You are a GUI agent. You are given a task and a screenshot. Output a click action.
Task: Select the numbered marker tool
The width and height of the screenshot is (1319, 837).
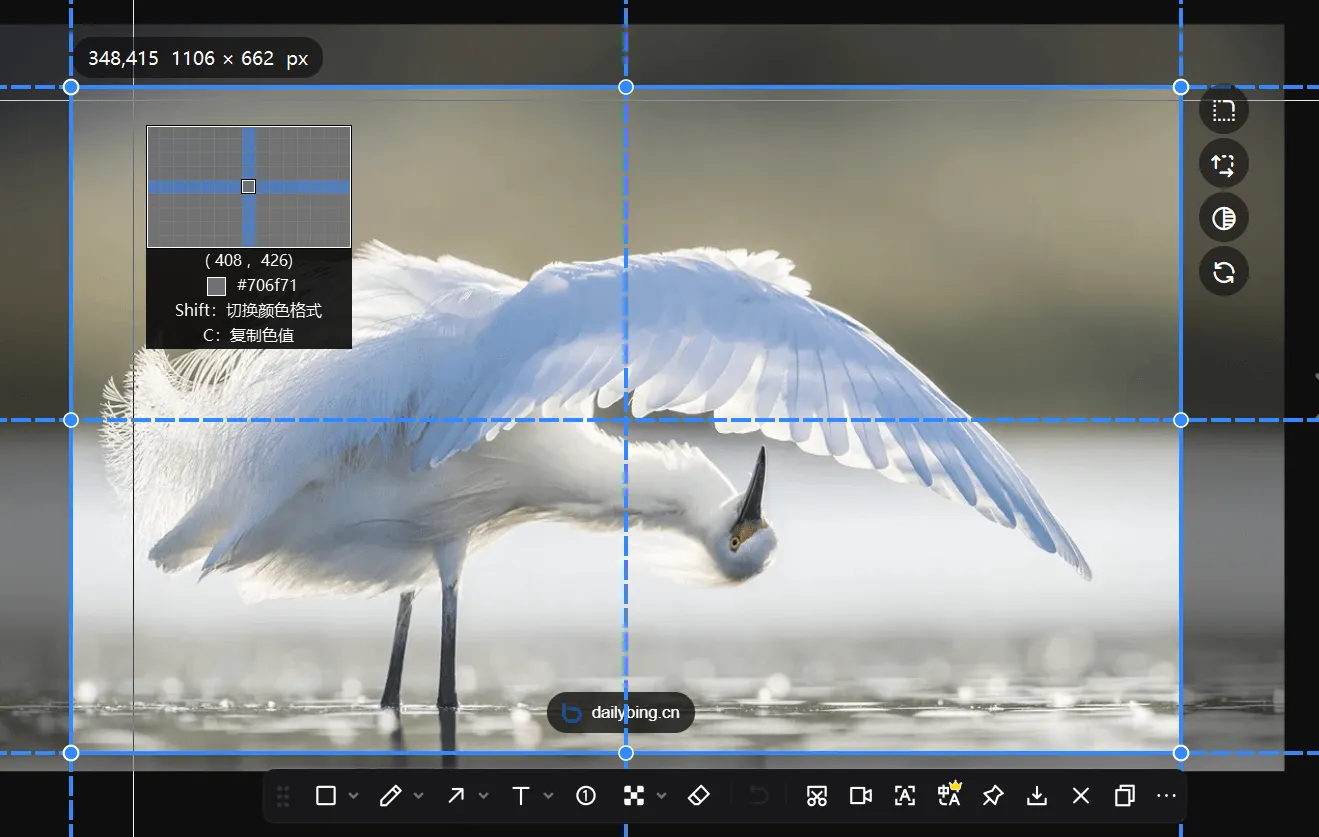[586, 796]
